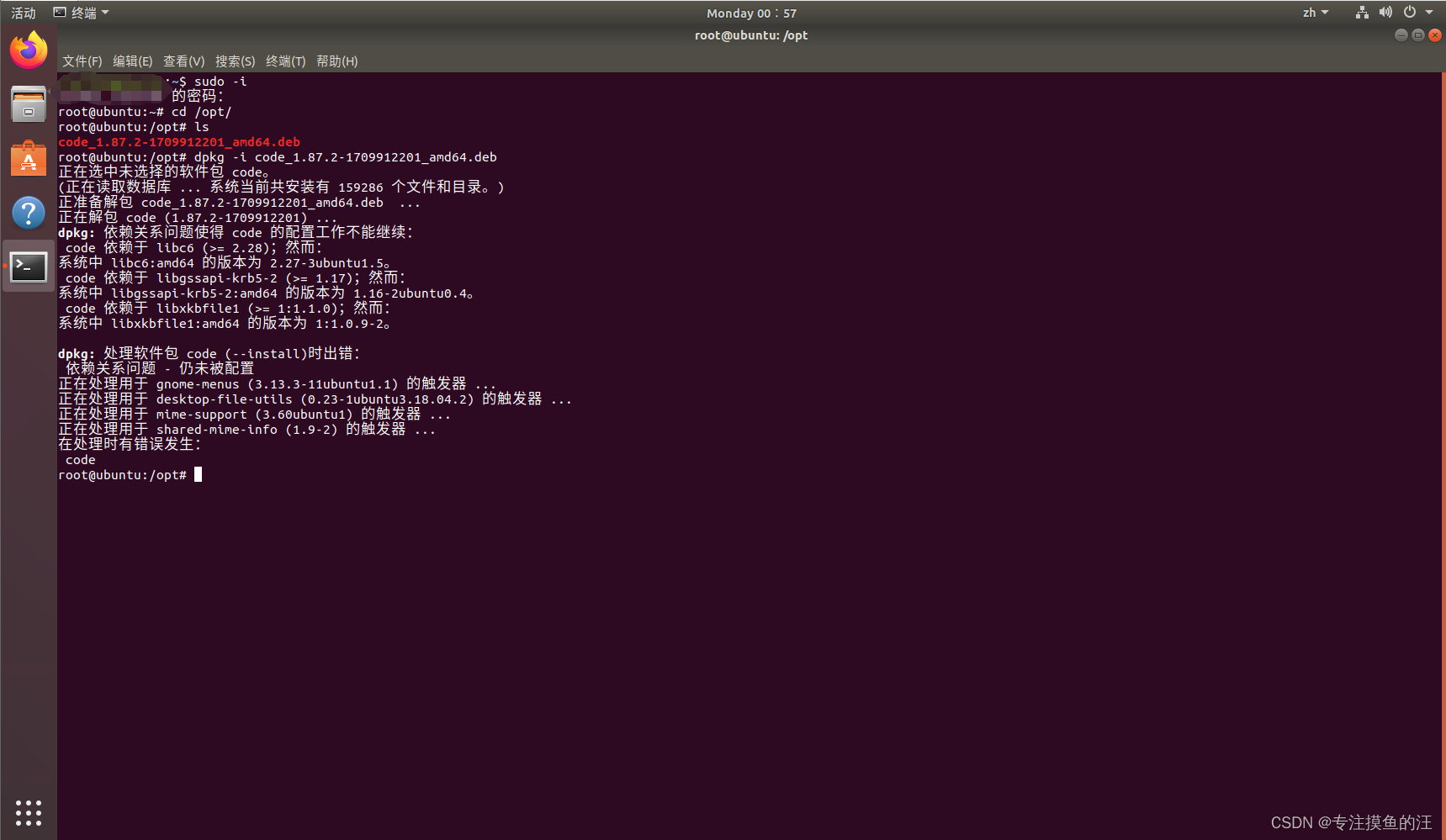Screen dimensions: 1446x840
Task: Click the gnome-menus trigger line
Action: pyautogui.click(x=278, y=384)
